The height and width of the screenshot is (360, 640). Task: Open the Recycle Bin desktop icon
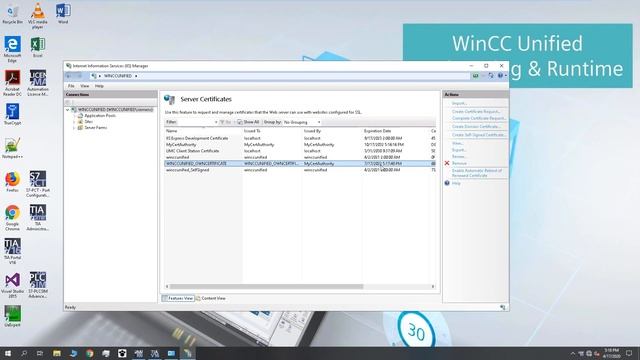[12, 14]
